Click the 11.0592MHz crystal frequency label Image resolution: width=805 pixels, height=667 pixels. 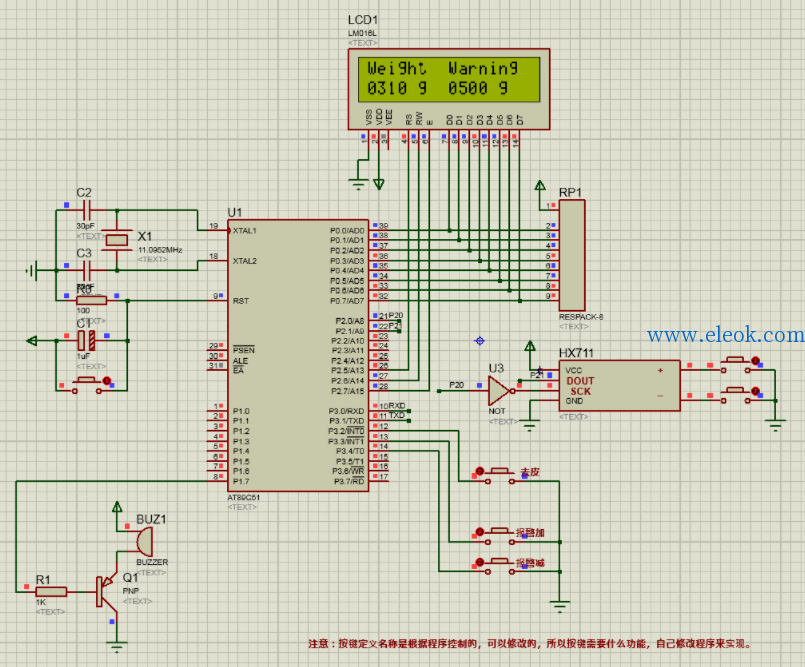point(160,250)
